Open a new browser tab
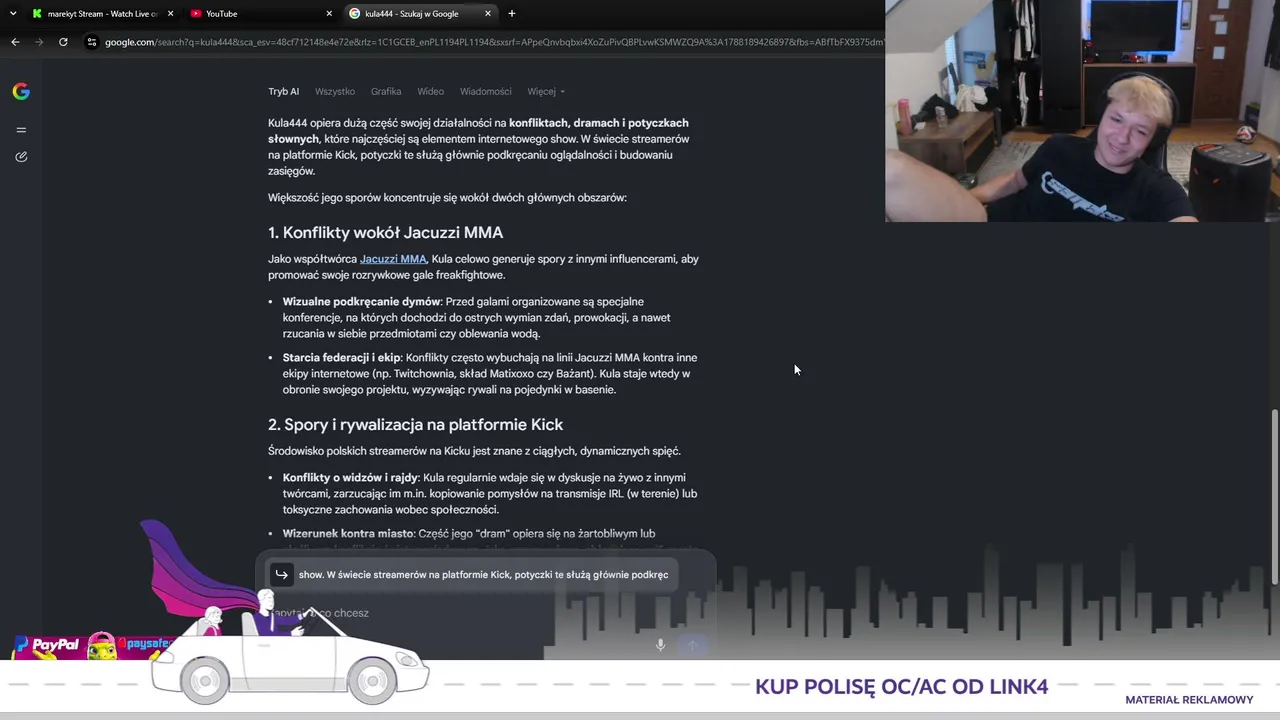This screenshot has width=1280, height=720. click(x=512, y=14)
